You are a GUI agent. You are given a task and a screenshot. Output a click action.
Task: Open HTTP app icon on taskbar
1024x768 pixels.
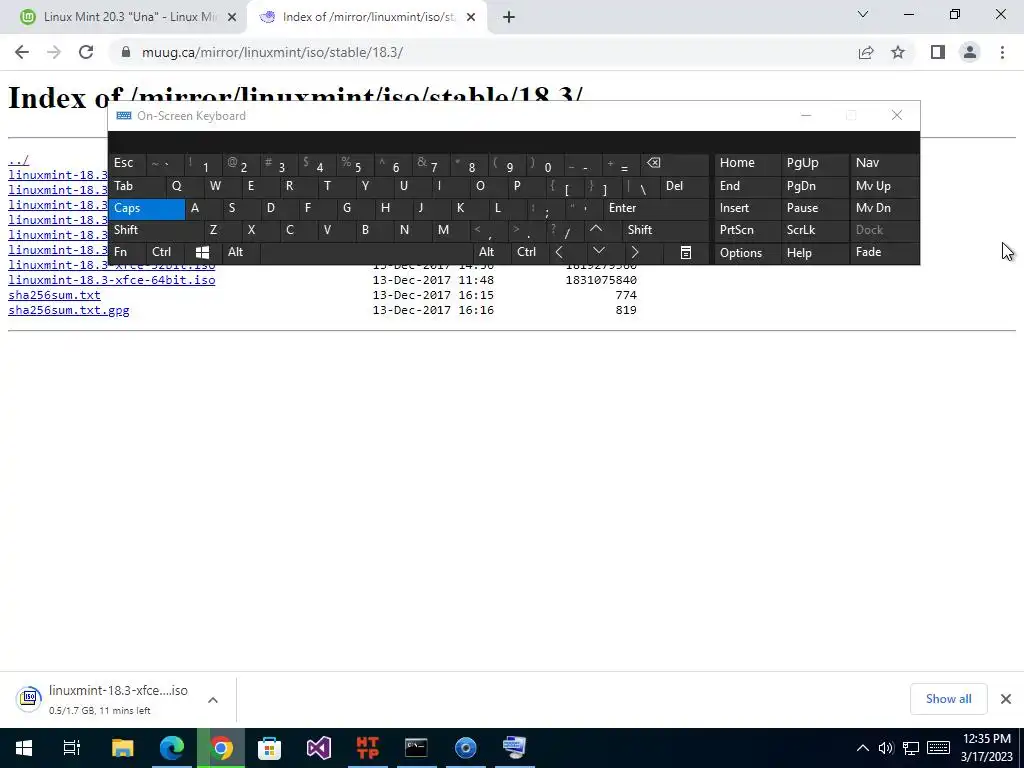click(x=368, y=748)
